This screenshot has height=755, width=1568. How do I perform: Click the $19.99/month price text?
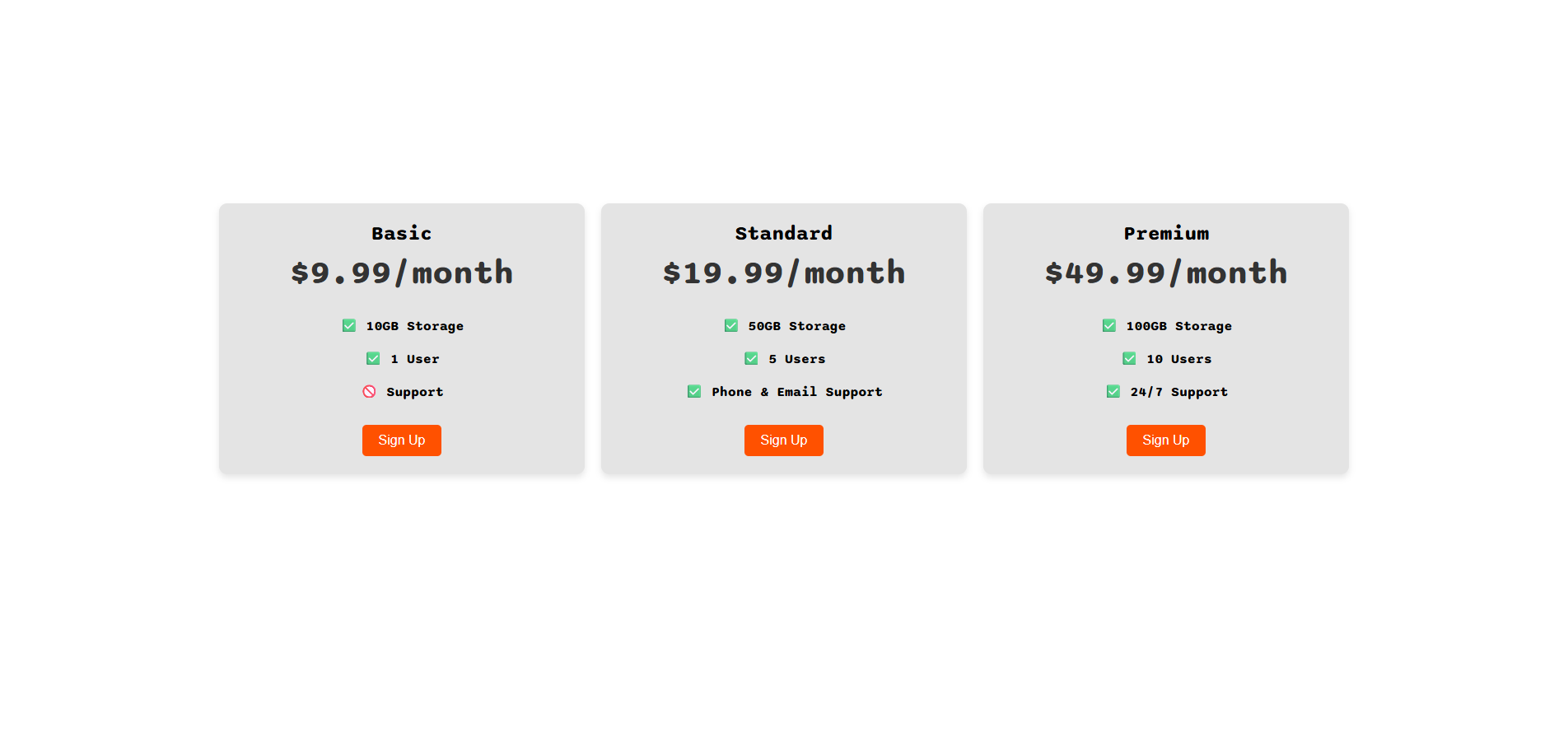(x=783, y=273)
